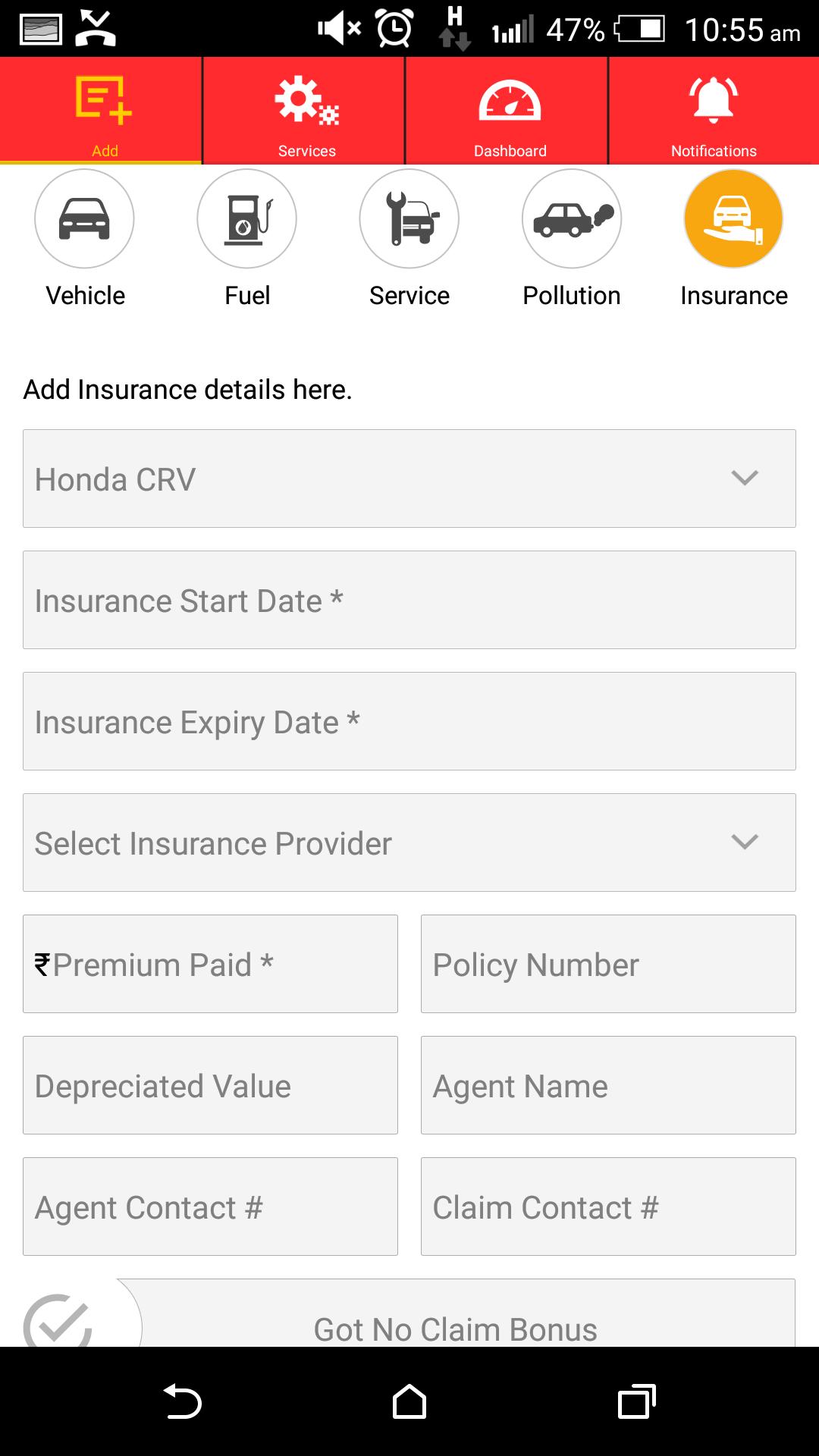Focus the Premium Paid field
The image size is (819, 1456).
coord(211,964)
